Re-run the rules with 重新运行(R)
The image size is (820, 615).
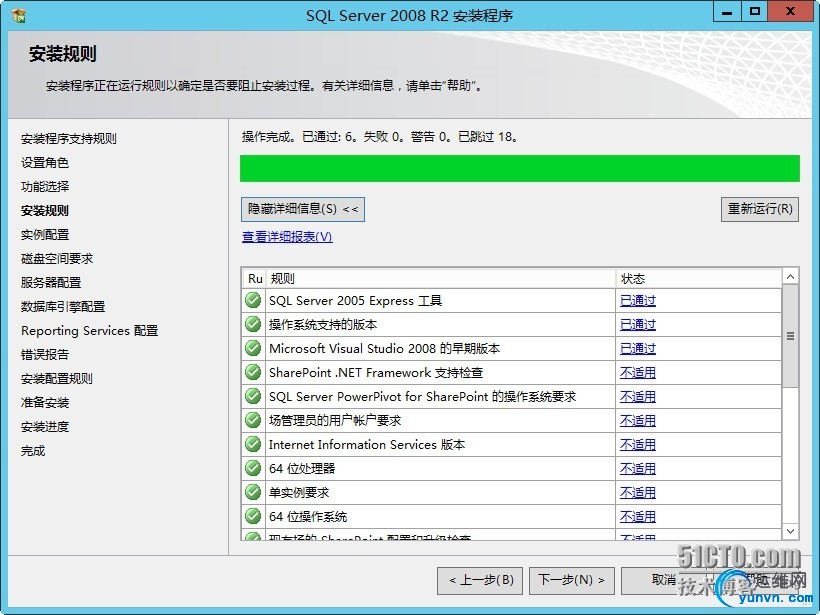coord(760,209)
